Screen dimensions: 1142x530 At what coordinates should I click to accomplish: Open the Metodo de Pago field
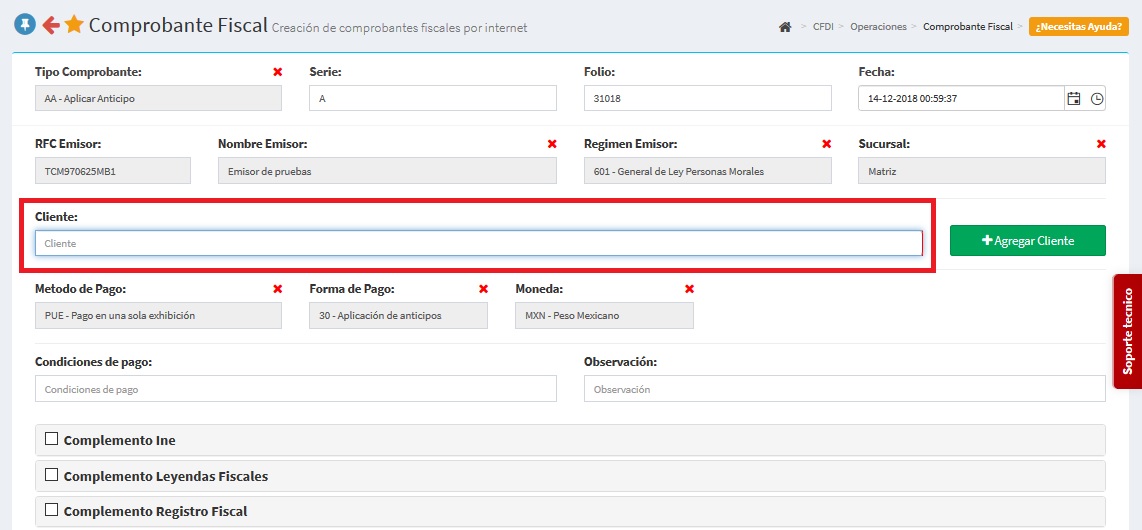click(x=158, y=316)
